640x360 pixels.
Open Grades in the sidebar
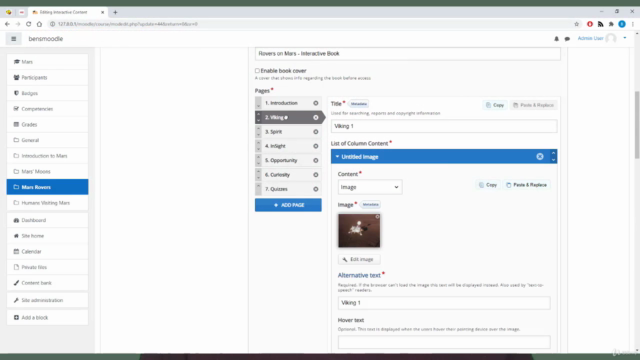click(47, 124)
